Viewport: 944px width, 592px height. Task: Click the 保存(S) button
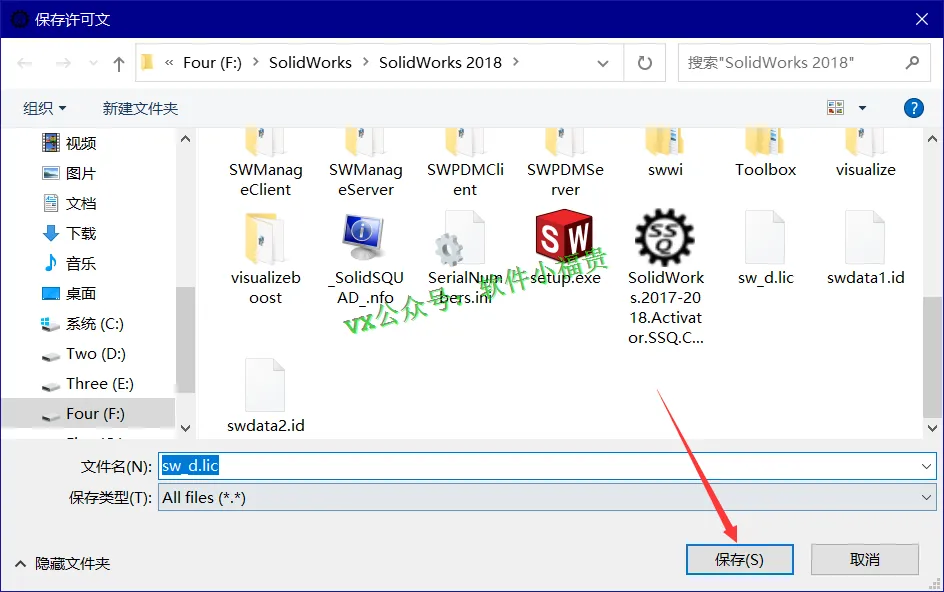pos(739,560)
